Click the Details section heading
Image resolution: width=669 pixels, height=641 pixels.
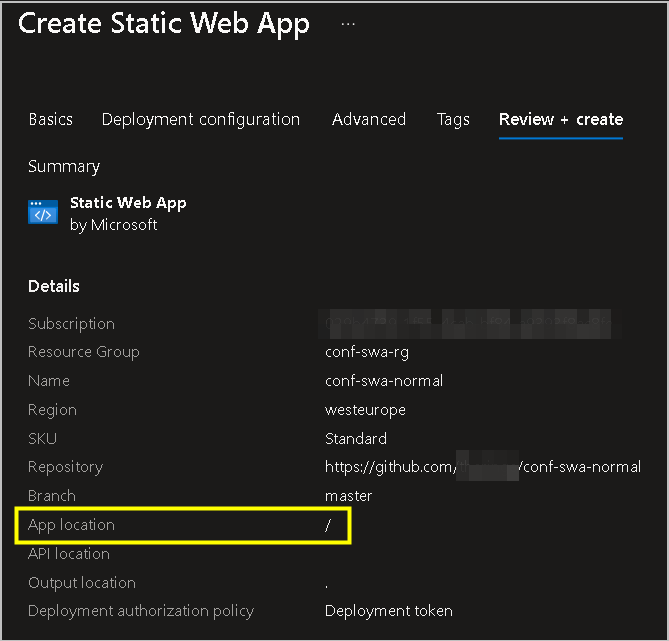(54, 286)
